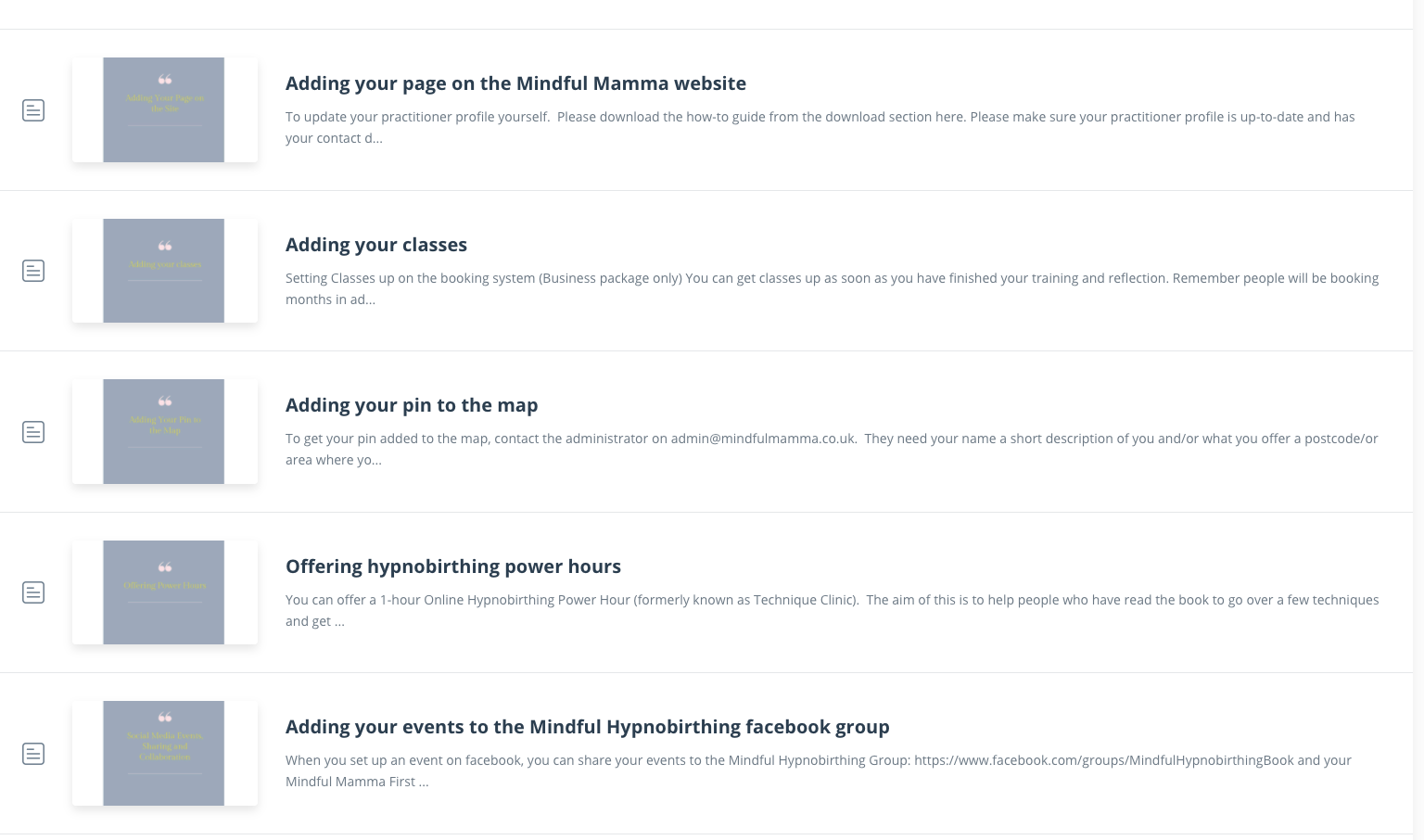Image resolution: width=1424 pixels, height=840 pixels.
Task: Open 'Adding your pin to the map' title
Action: [x=412, y=405]
